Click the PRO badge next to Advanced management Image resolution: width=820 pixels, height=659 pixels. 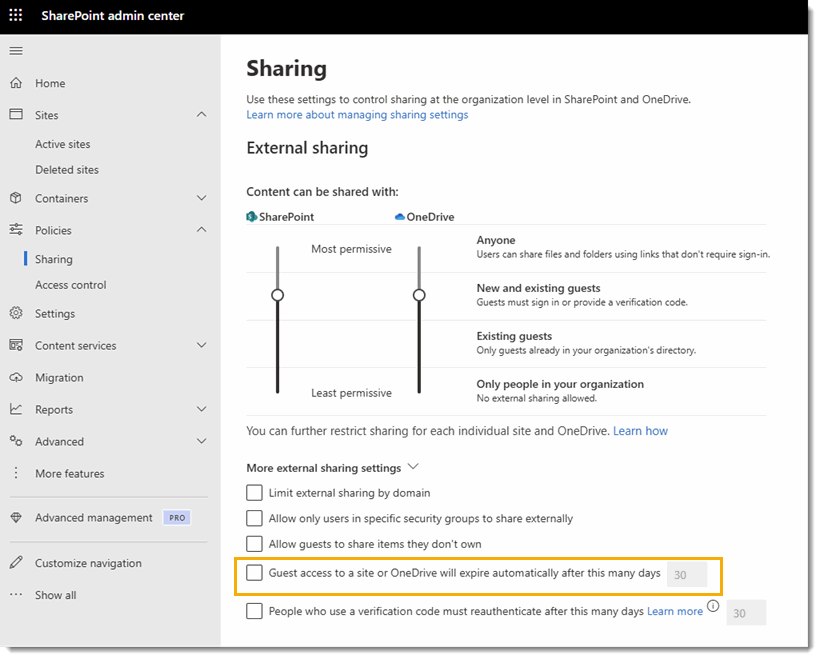coord(177,518)
